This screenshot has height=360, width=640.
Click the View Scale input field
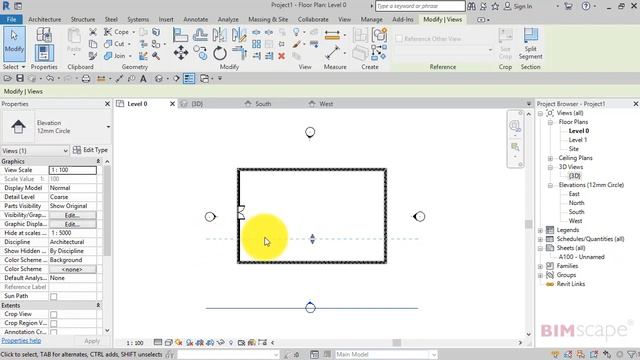point(73,170)
